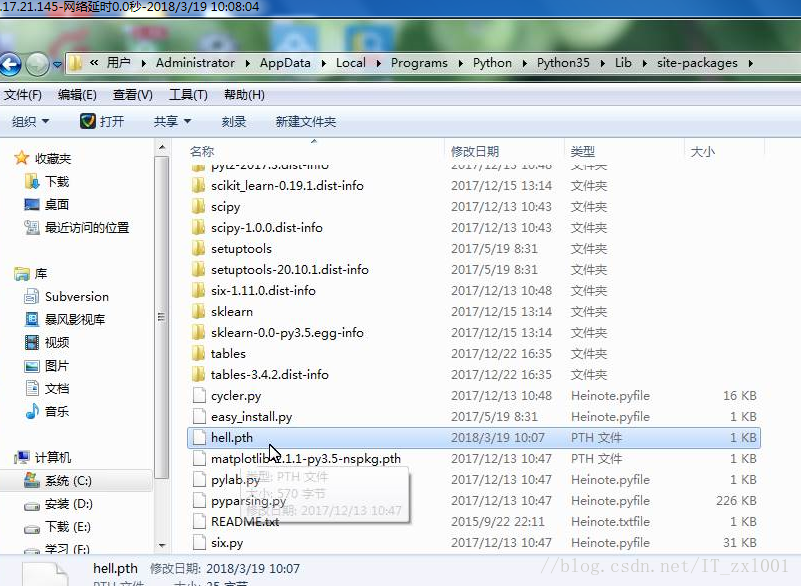Click 新建文件夹 to create a folder

tap(306, 122)
